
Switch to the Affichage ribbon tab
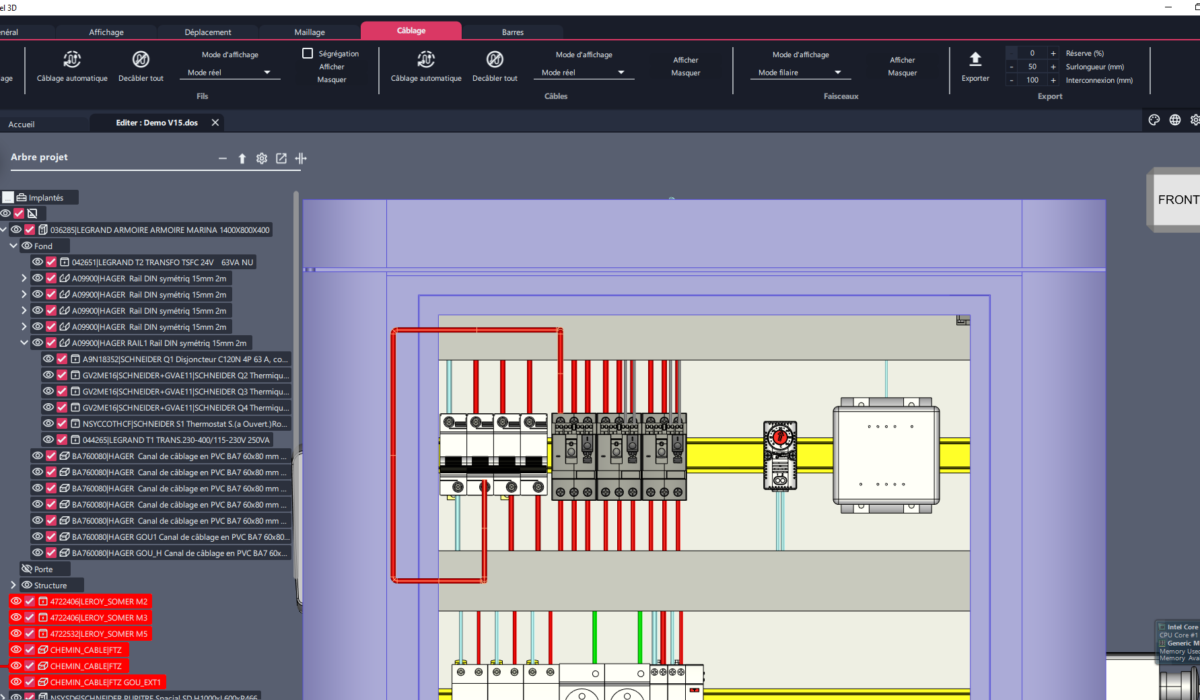106,32
